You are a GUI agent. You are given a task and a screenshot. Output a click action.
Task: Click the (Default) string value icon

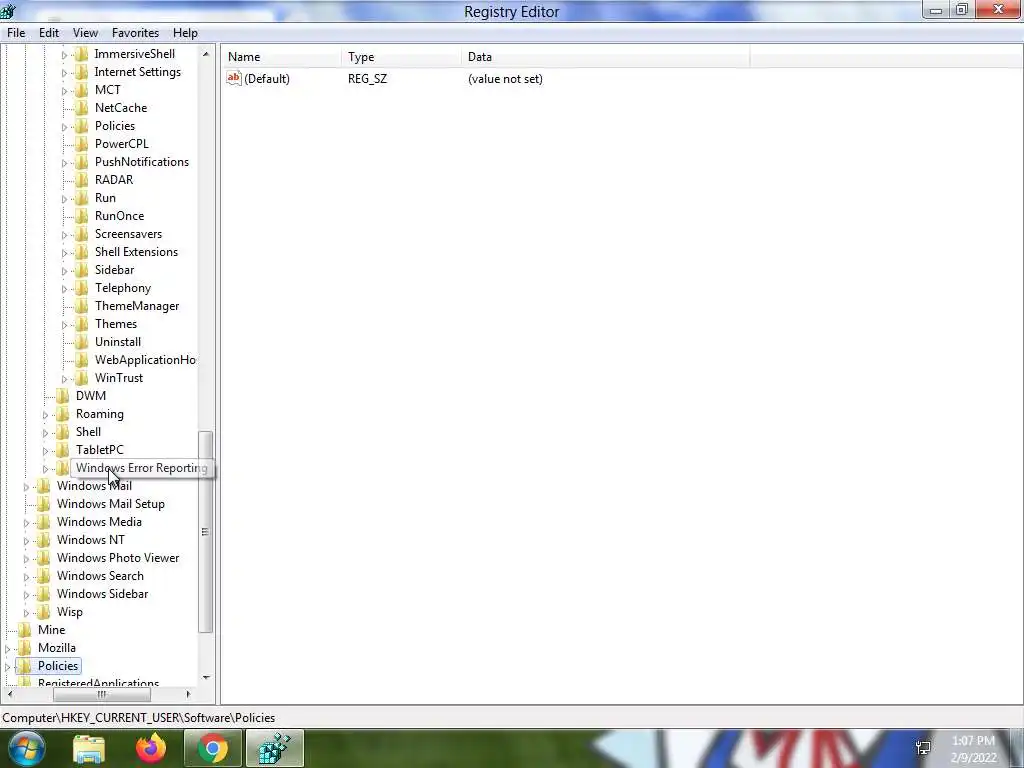pos(234,78)
